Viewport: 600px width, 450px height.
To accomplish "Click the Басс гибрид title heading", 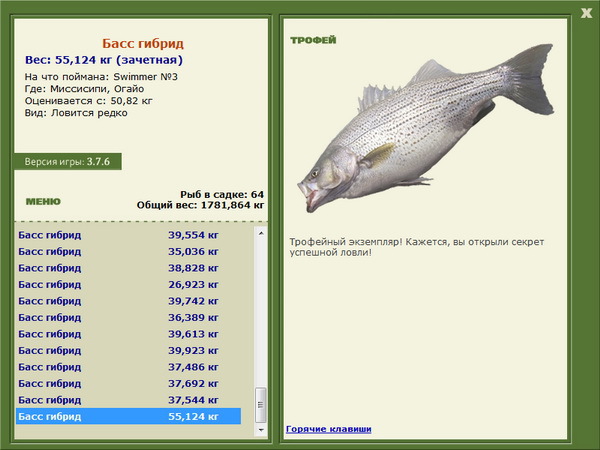I will pos(143,44).
